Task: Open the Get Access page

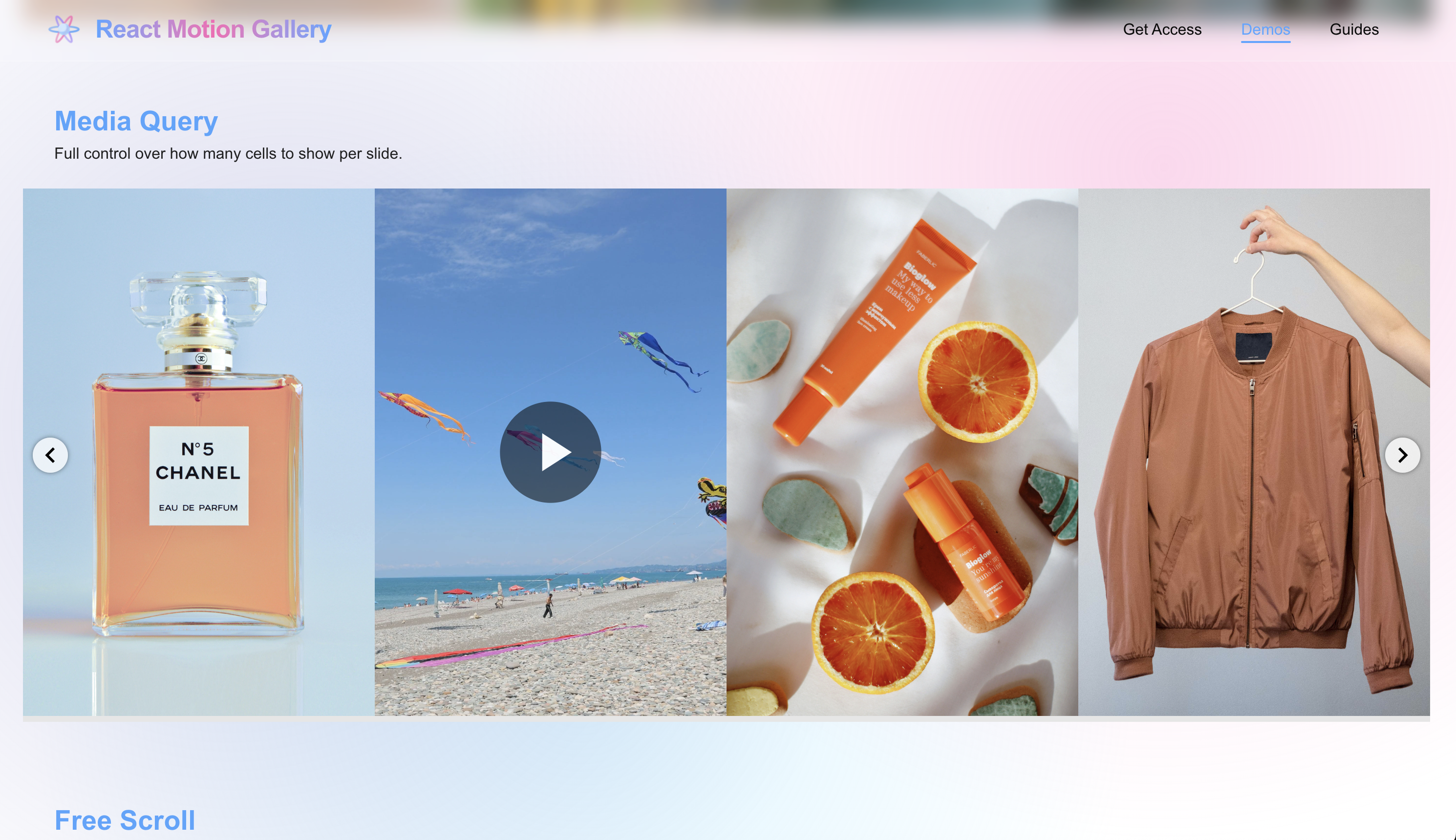Action: pos(1162,29)
